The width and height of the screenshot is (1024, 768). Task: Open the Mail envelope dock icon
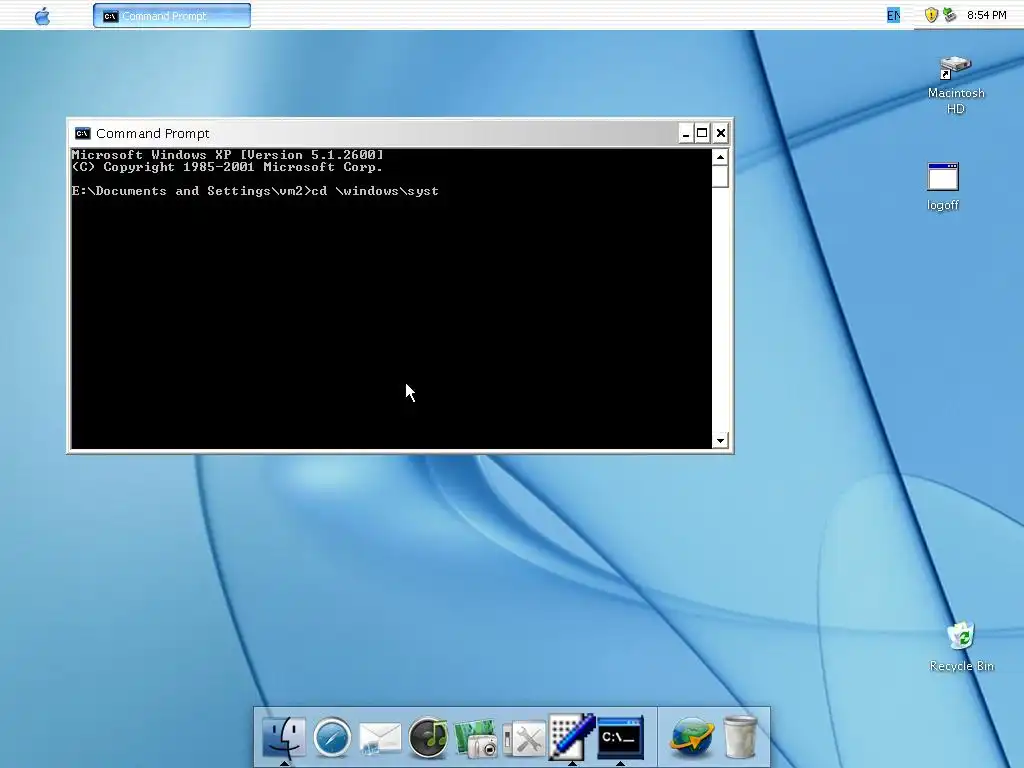point(380,739)
